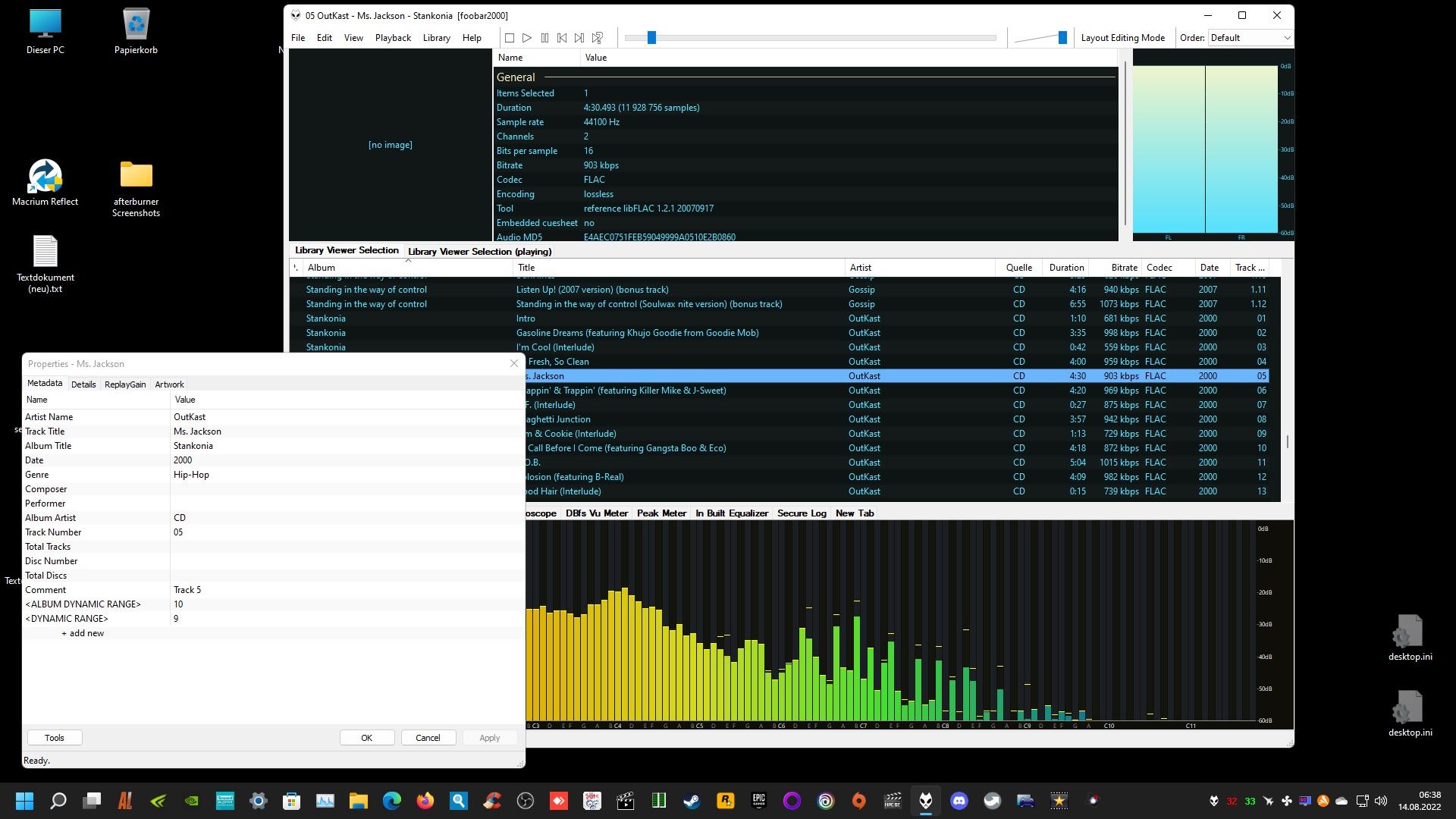This screenshot has height=819, width=1456.
Task: Select Library Viewer Selection (playing) tab
Action: click(479, 252)
